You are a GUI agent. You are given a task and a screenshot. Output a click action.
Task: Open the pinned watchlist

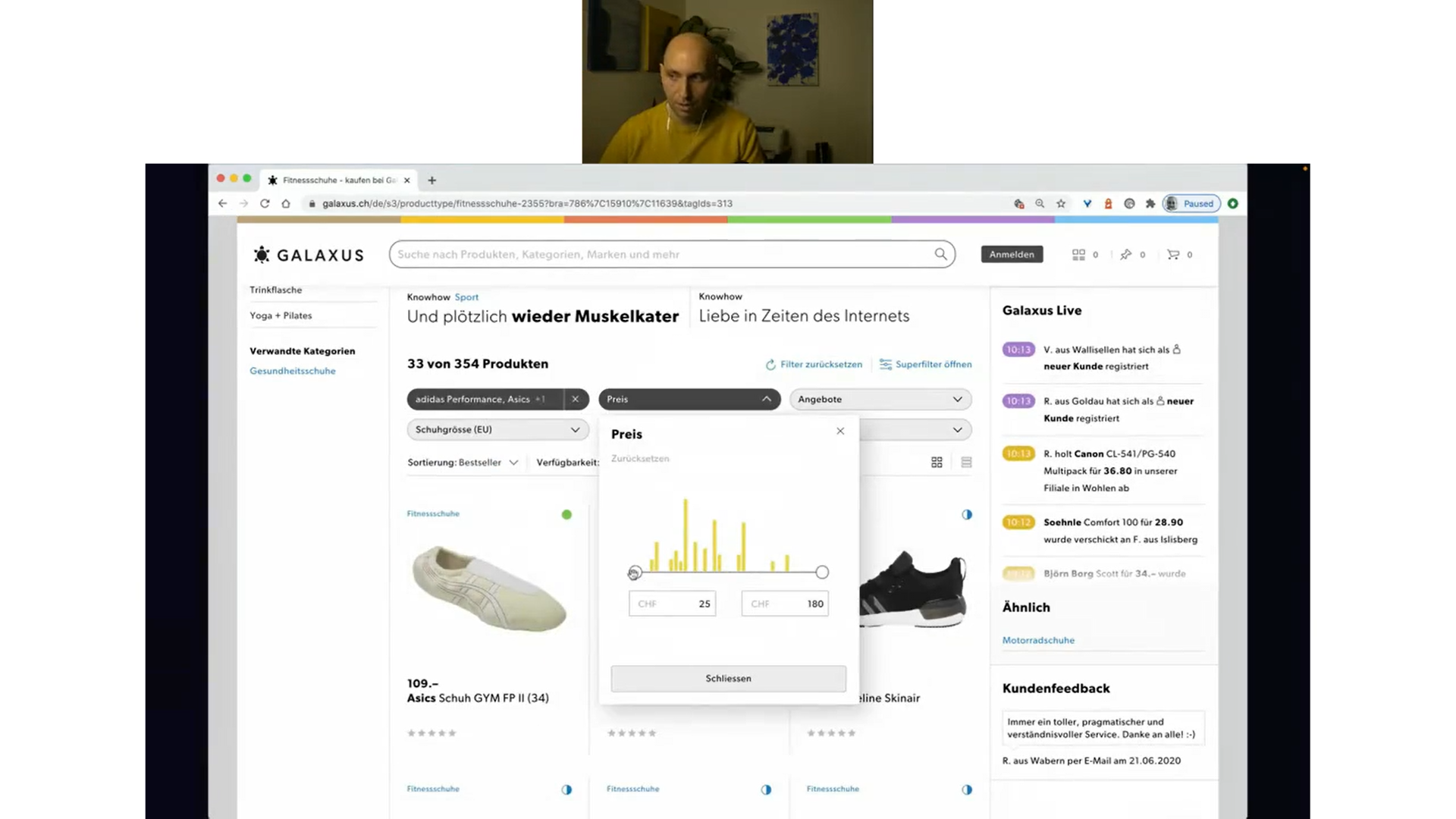1127,254
